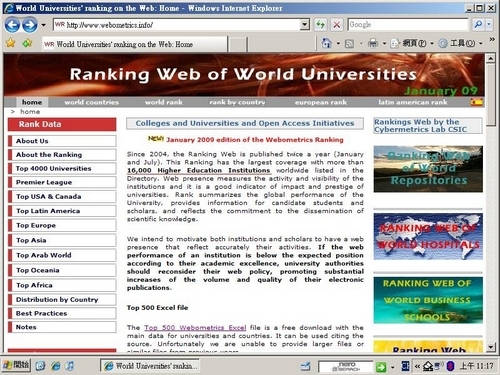Screen dimensions: 500x375
Task: Open the recent pages dropdown beside Forward
Action: tap(43, 25)
